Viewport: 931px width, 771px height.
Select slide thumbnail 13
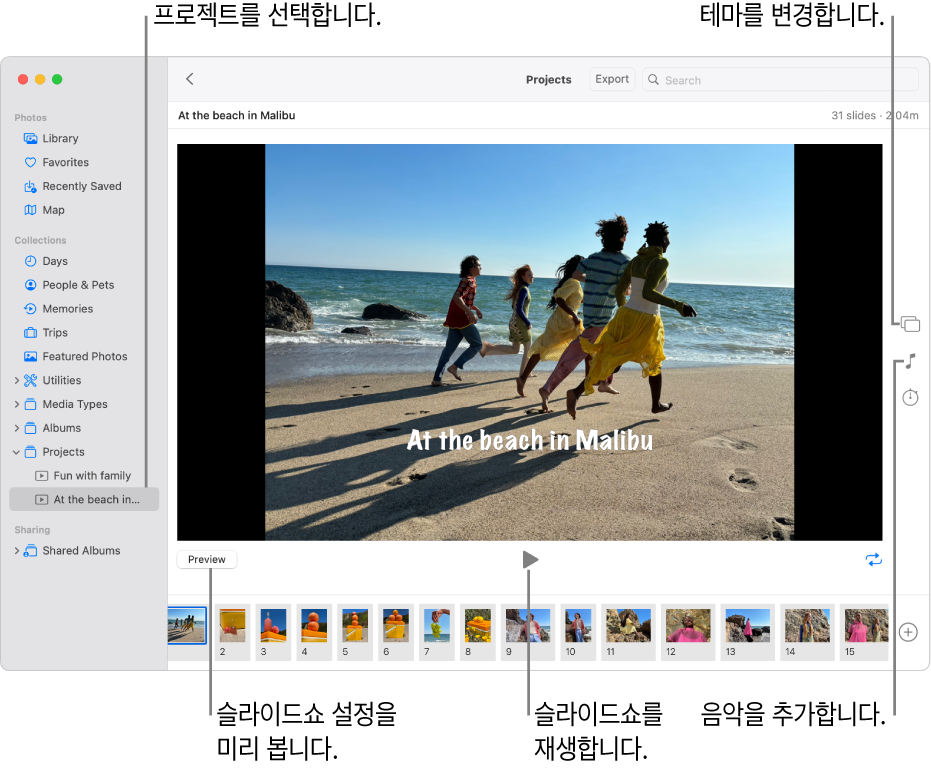click(x=748, y=632)
